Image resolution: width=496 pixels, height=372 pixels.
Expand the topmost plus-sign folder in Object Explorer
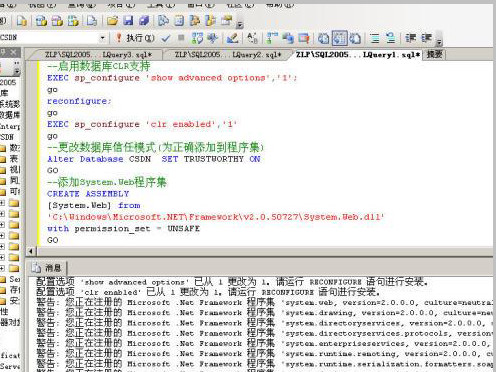click(x=2, y=203)
